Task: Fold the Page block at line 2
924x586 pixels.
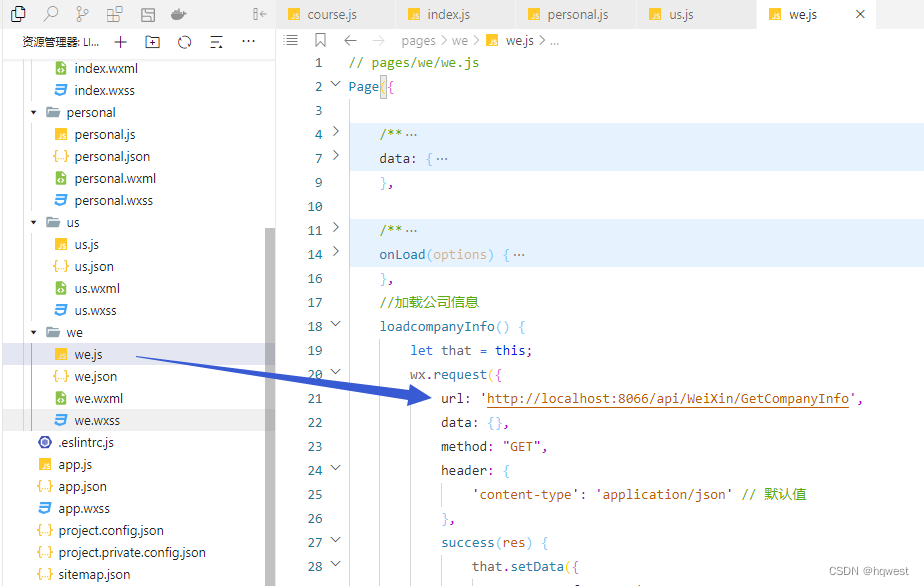Action: (x=335, y=84)
